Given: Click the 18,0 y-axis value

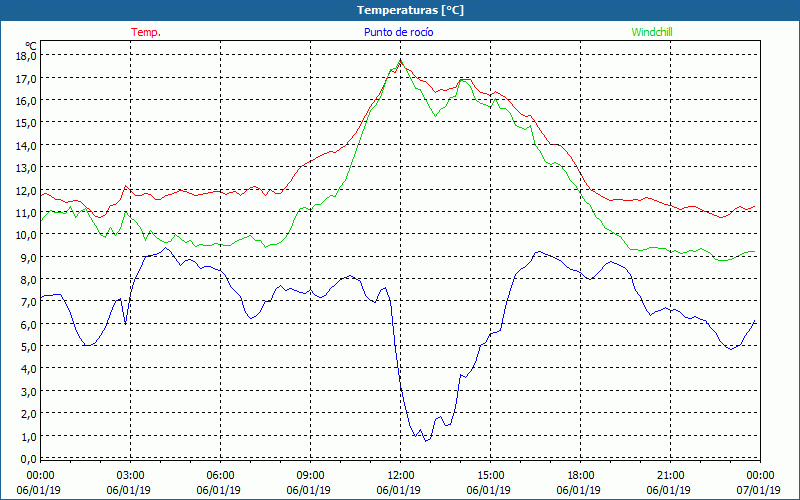Looking at the screenshot, I should tap(26, 56).
